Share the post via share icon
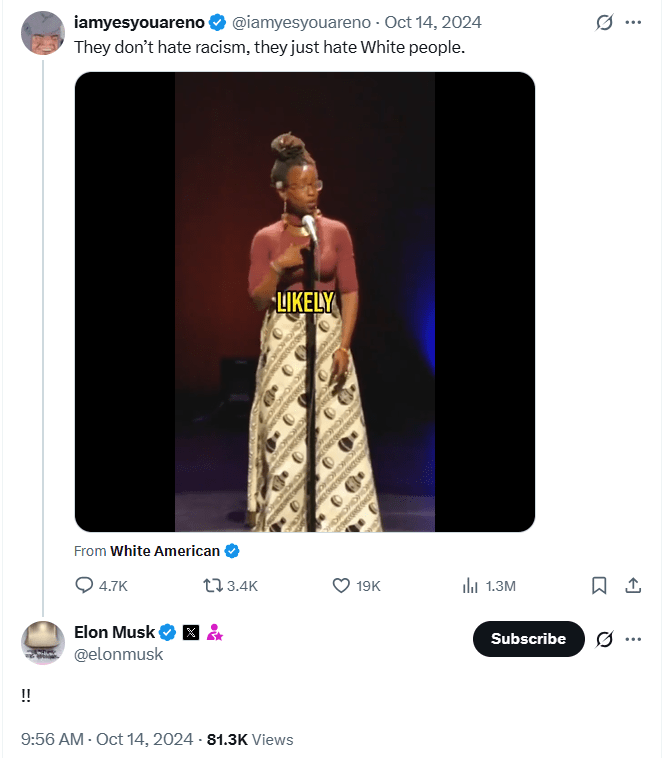 click(633, 586)
